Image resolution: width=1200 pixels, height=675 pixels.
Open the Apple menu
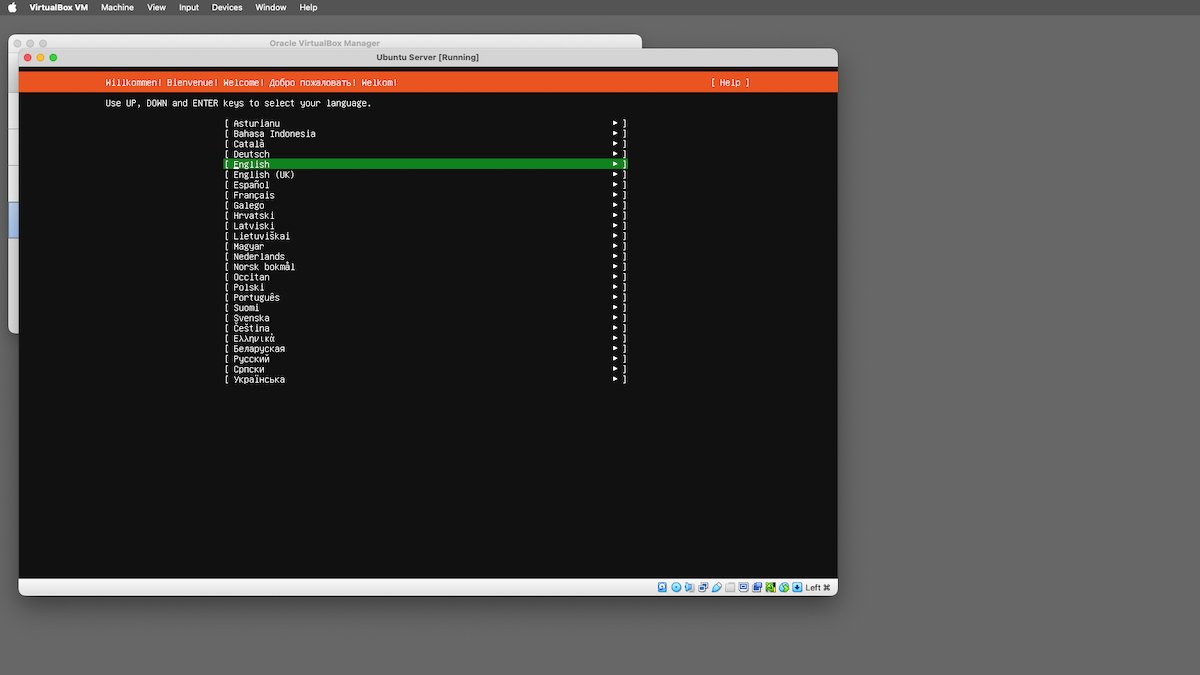13,7
